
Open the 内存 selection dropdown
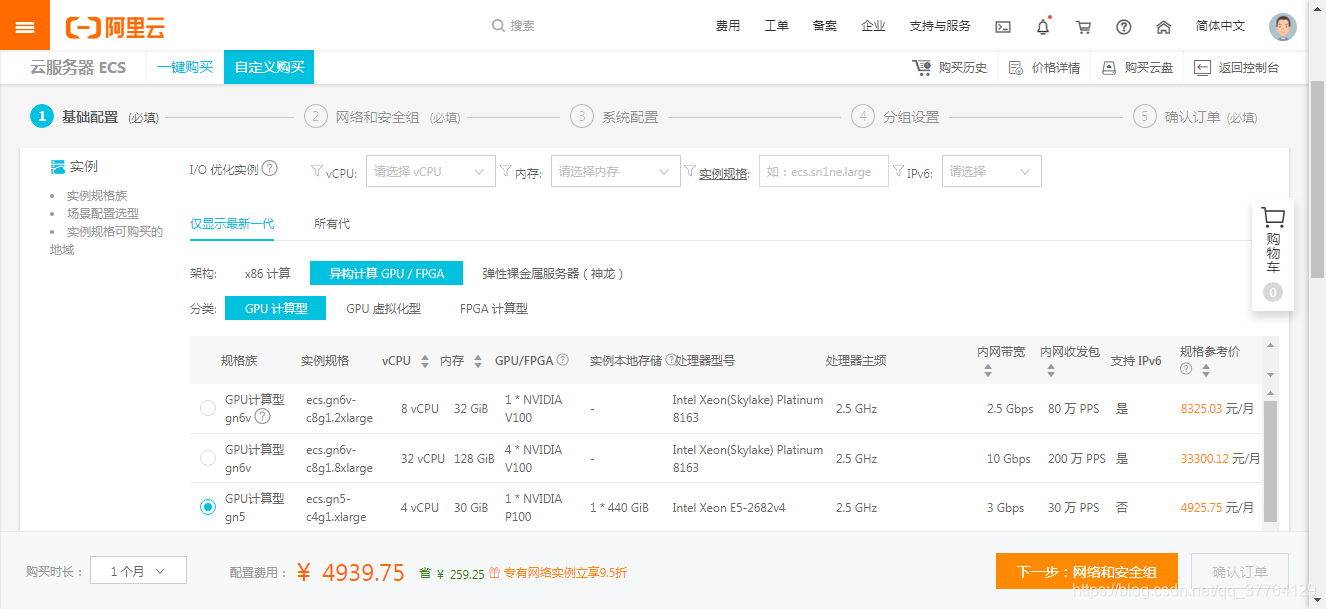615,171
